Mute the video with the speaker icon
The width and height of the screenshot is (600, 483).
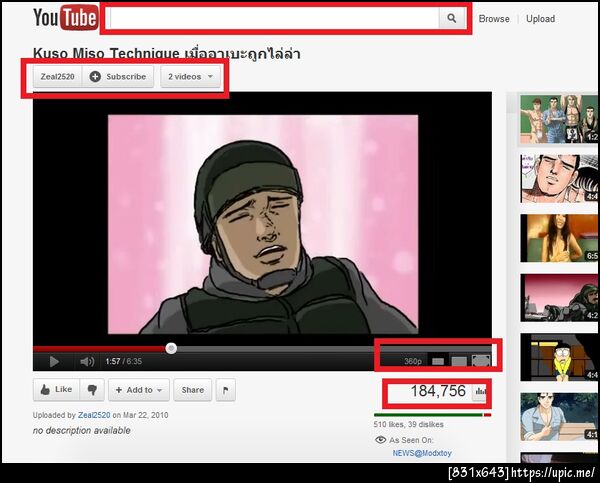[x=87, y=361]
